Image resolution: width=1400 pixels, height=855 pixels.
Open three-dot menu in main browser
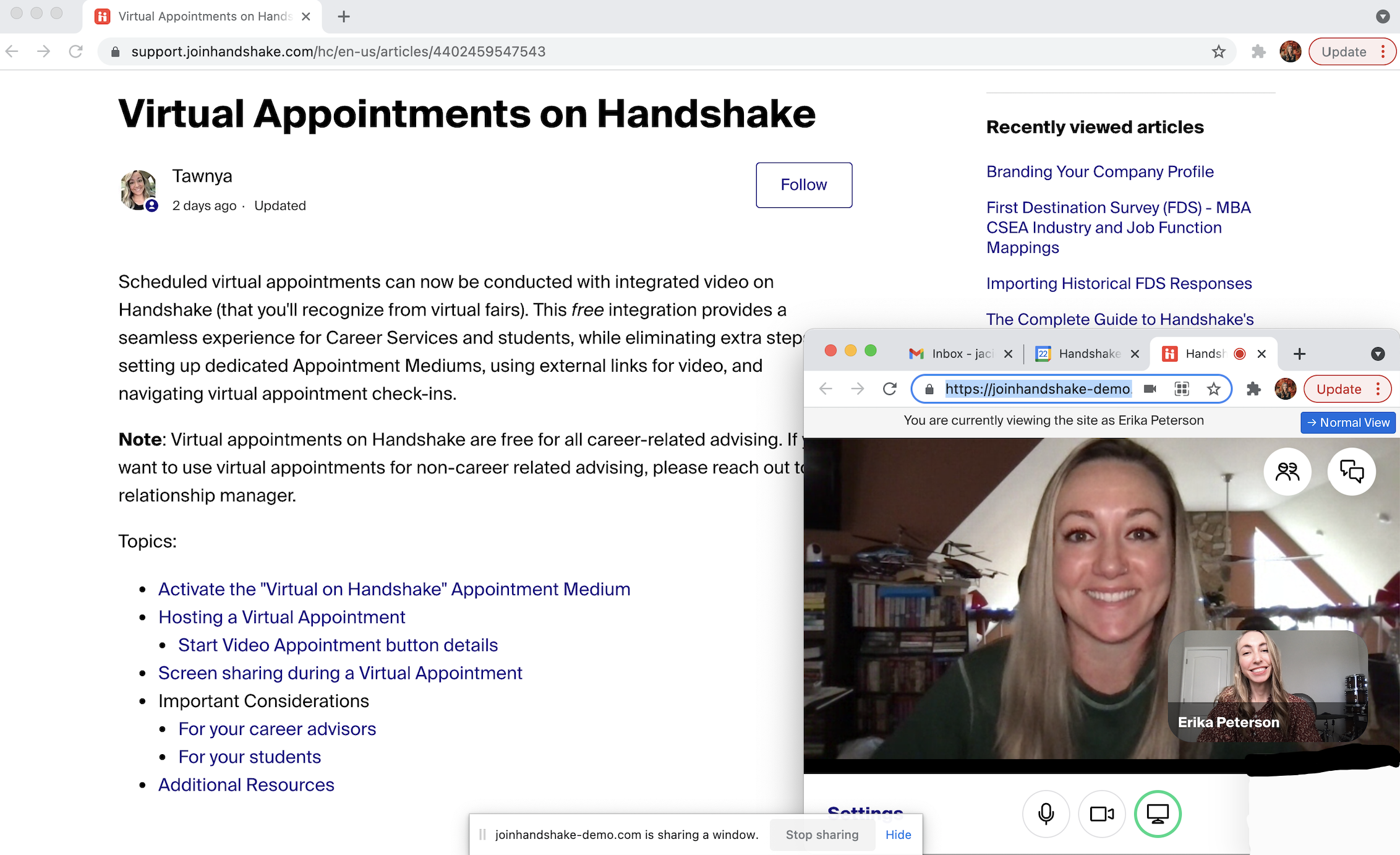[1383, 51]
